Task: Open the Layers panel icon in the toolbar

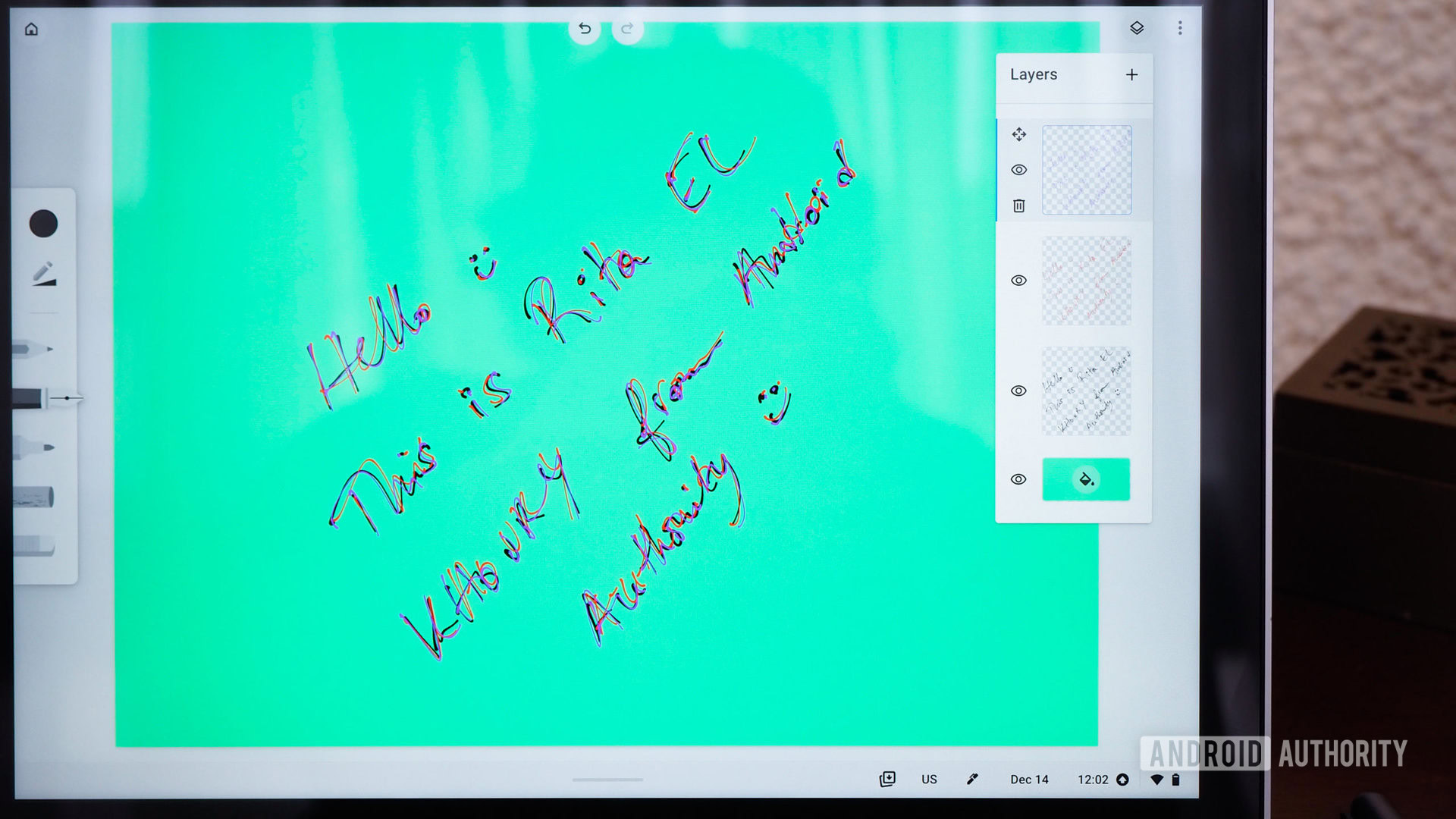Action: (x=1136, y=28)
